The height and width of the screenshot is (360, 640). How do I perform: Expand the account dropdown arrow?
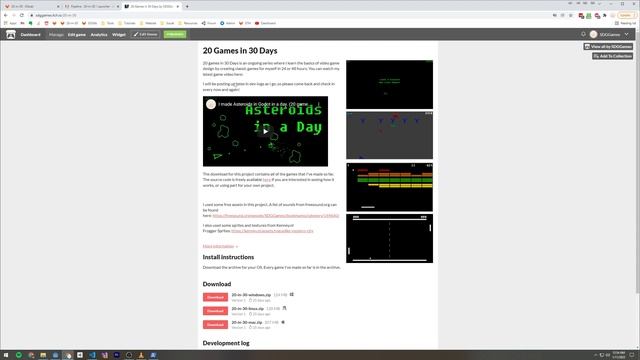click(627, 34)
